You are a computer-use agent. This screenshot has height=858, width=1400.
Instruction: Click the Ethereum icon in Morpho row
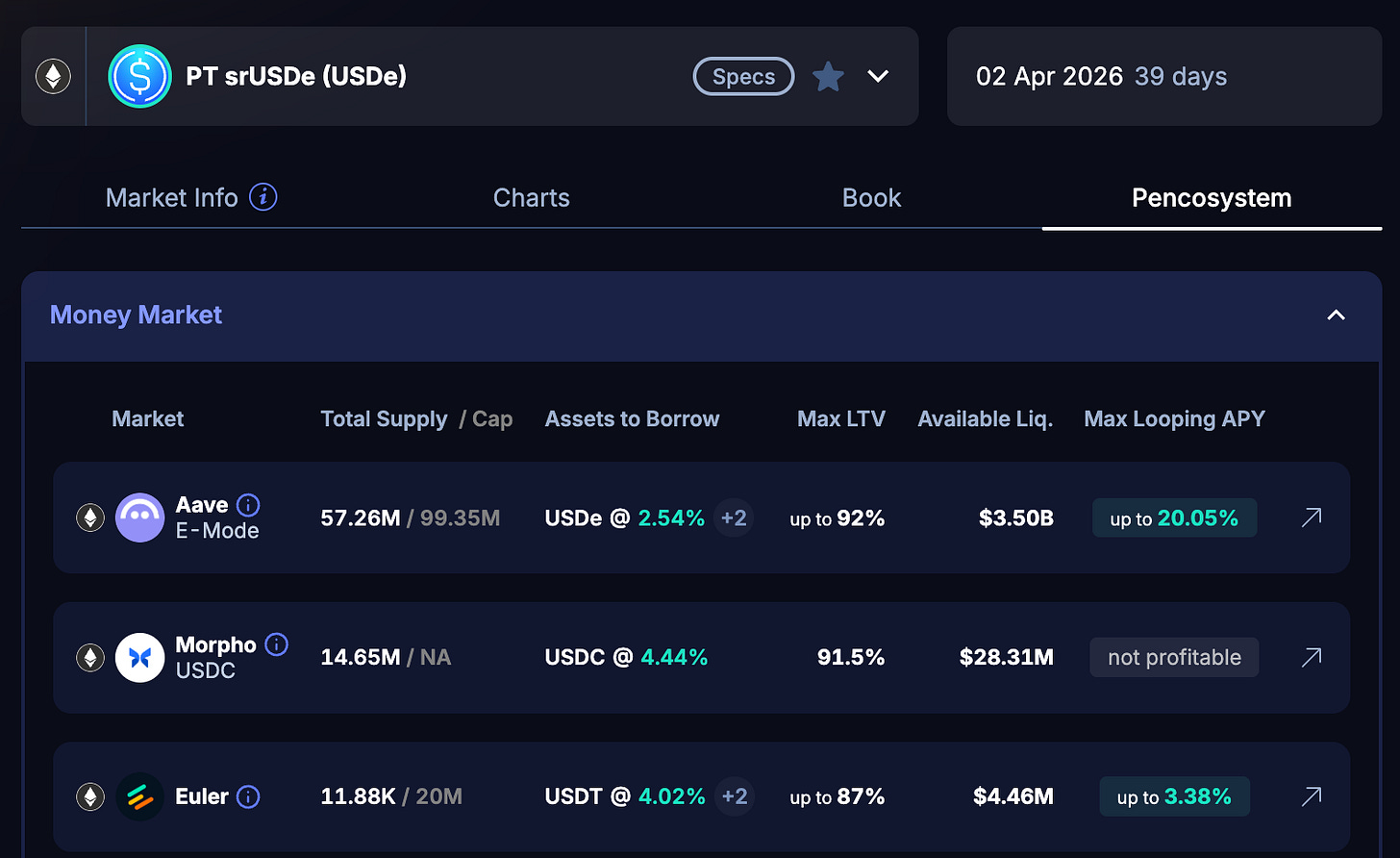[x=90, y=657]
